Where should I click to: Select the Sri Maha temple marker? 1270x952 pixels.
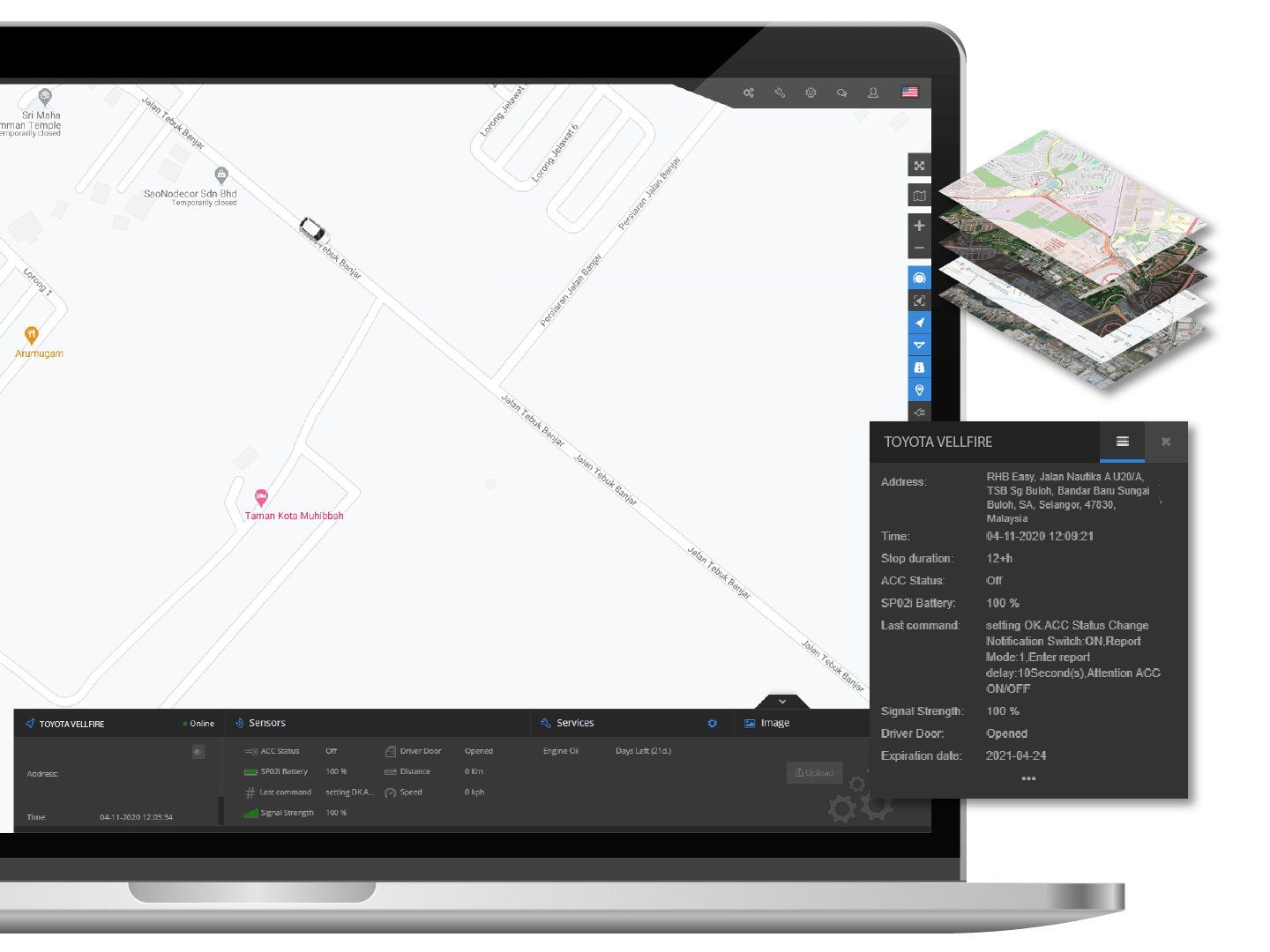(45, 96)
